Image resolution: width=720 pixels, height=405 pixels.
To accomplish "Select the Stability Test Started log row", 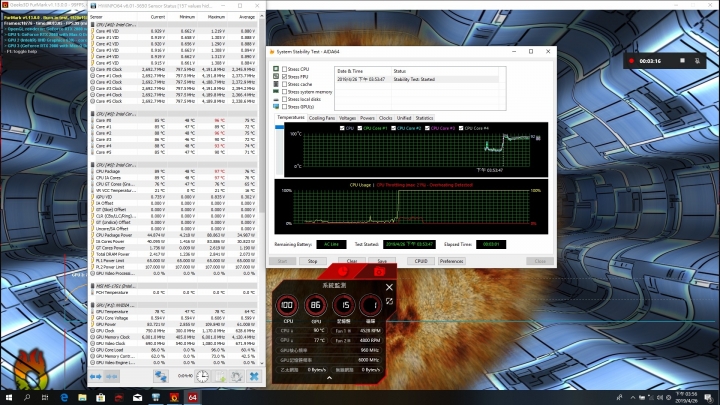I will pyautogui.click(x=417, y=79).
